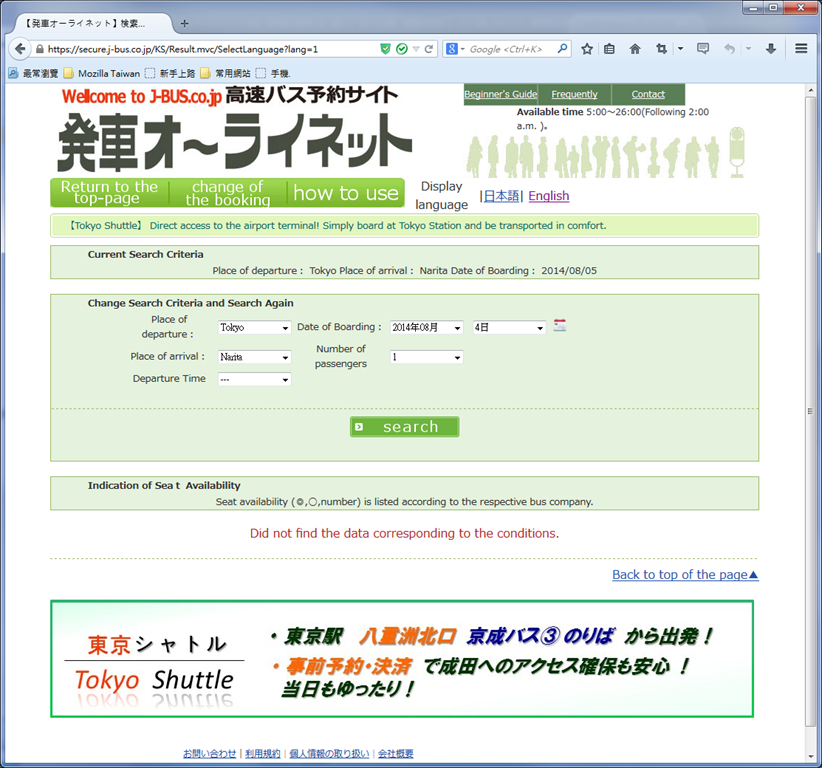Image resolution: width=822 pixels, height=768 pixels.
Task: Open 会社概要 footer link
Action: [x=395, y=753]
